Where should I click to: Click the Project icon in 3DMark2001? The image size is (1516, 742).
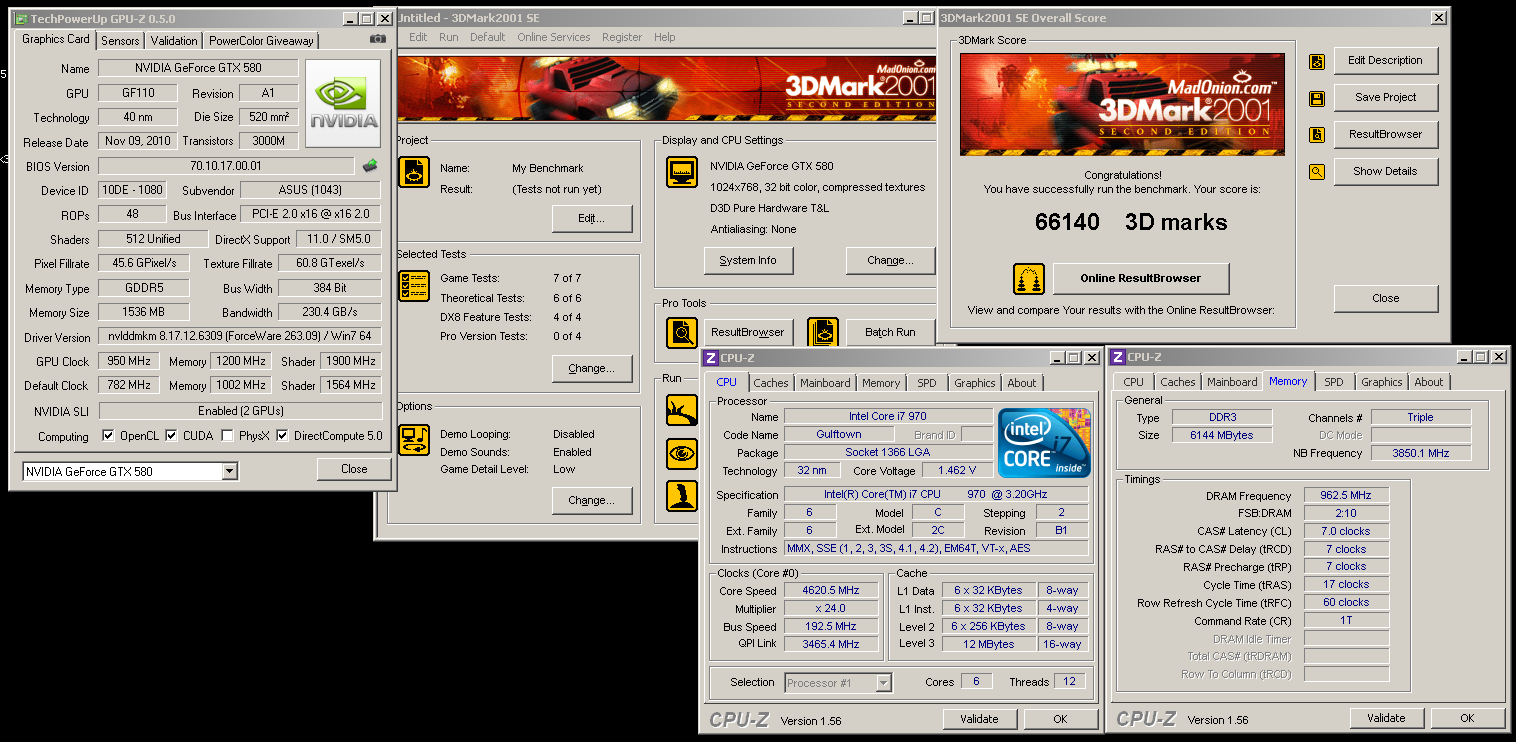click(x=413, y=171)
